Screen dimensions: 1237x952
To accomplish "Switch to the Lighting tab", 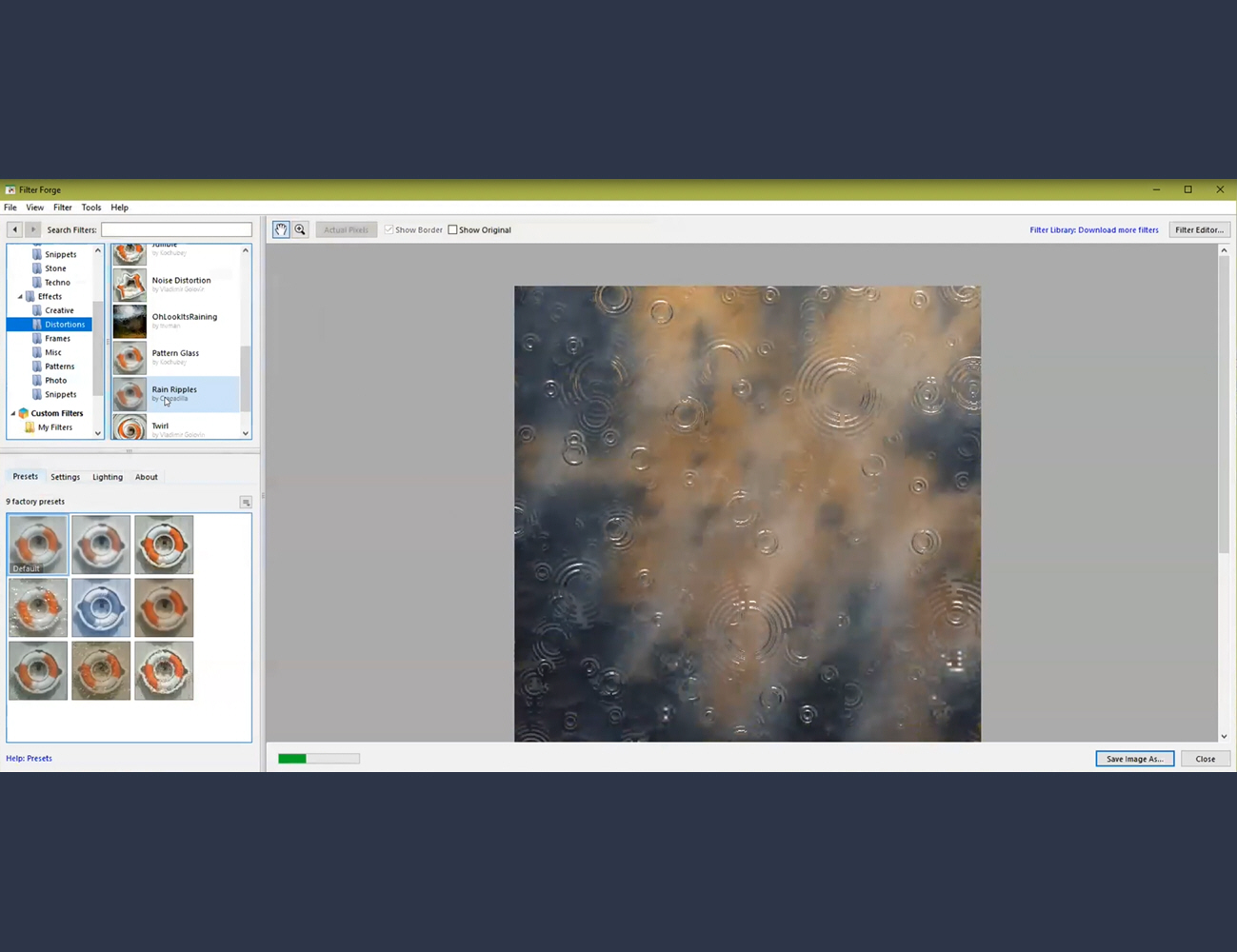I will coord(108,477).
